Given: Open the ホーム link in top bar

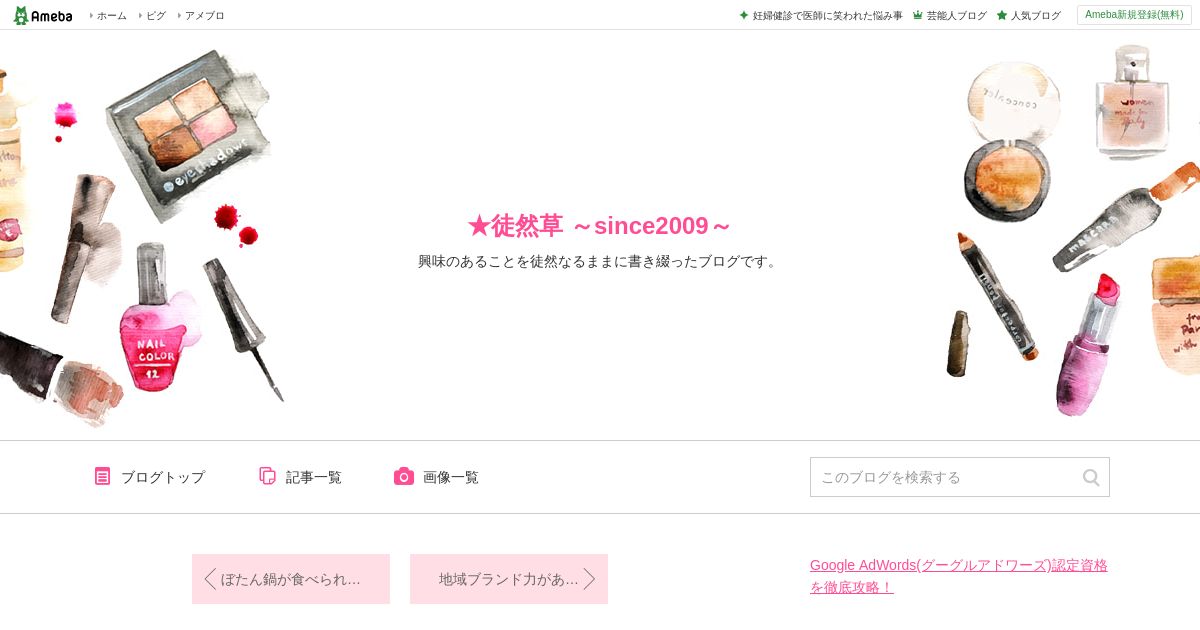Looking at the screenshot, I should tap(111, 15).
